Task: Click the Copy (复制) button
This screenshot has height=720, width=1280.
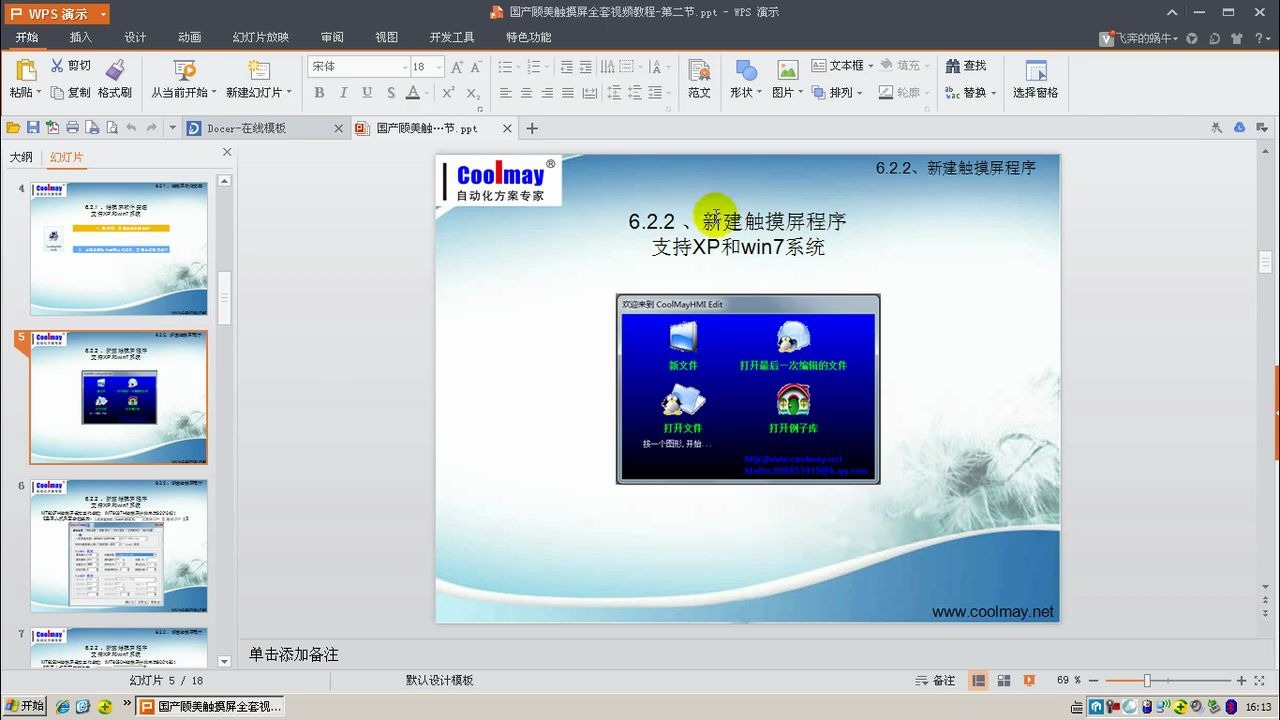Action: pos(70,92)
